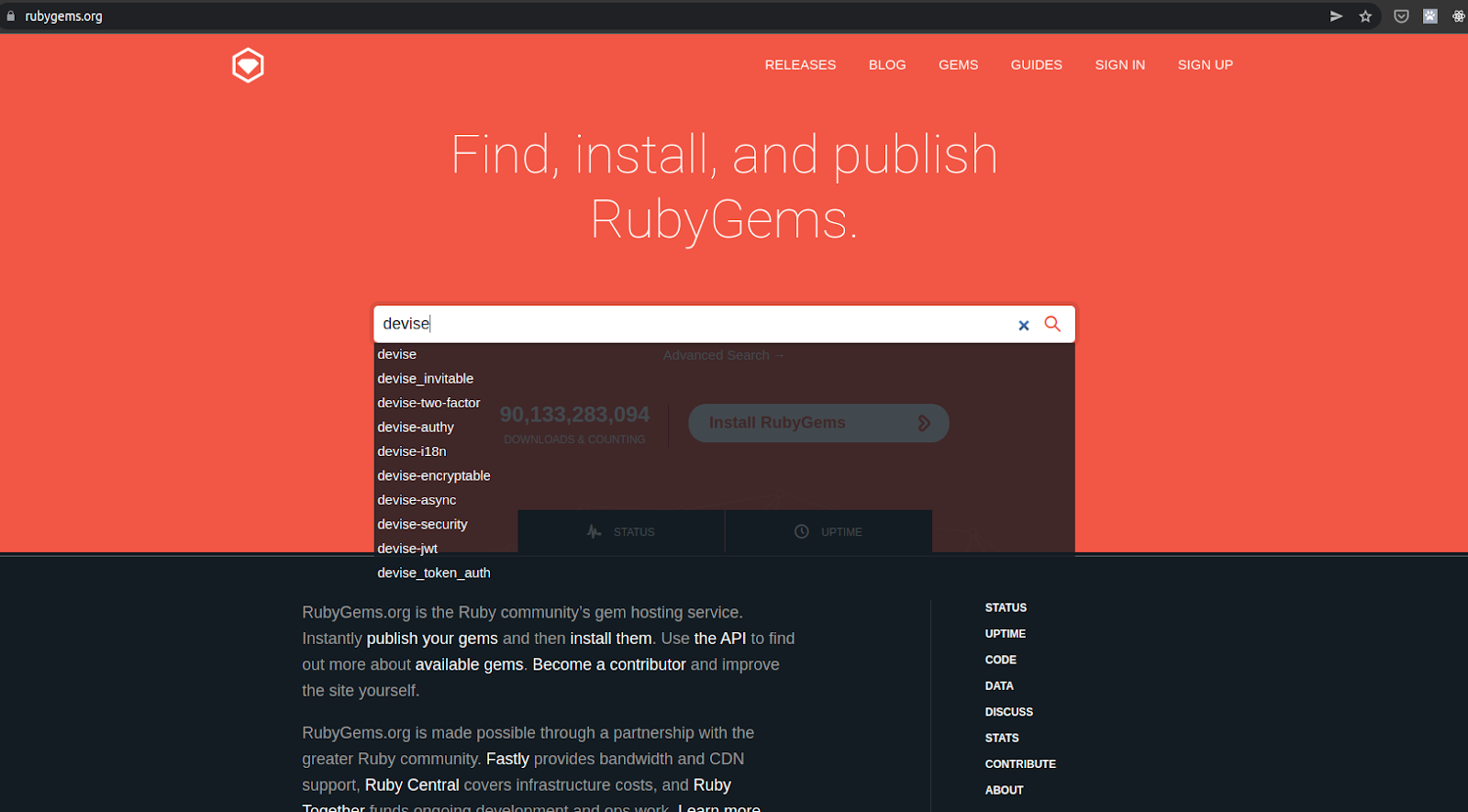Select 'devise-i18n' suggestion
The height and width of the screenshot is (812, 1468).
pyautogui.click(x=411, y=451)
